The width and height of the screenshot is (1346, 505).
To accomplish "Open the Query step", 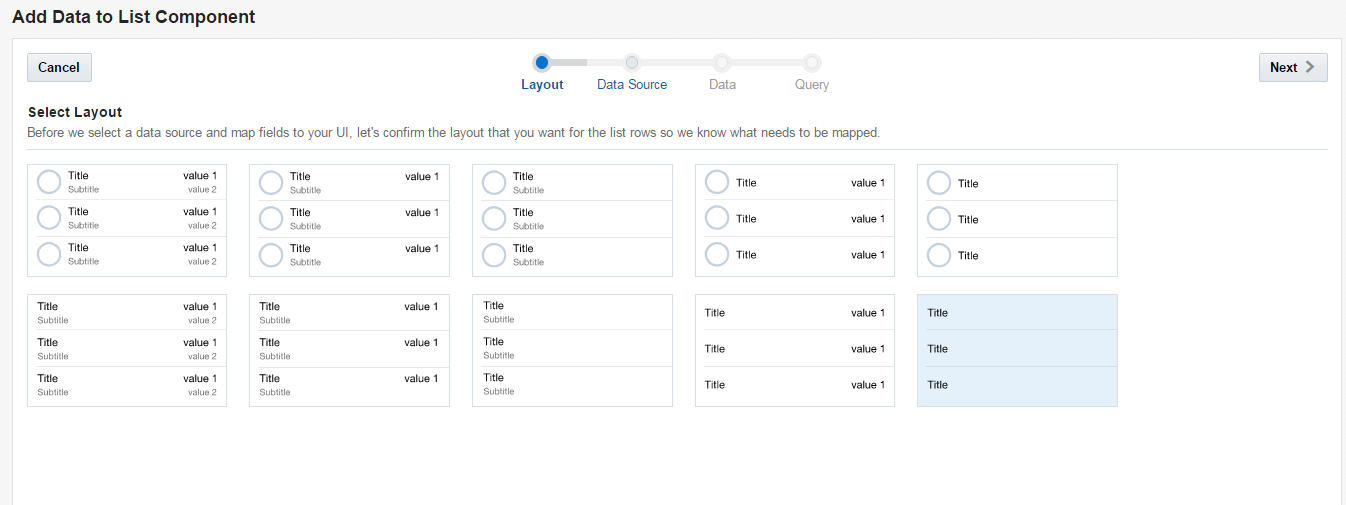I will (x=812, y=62).
